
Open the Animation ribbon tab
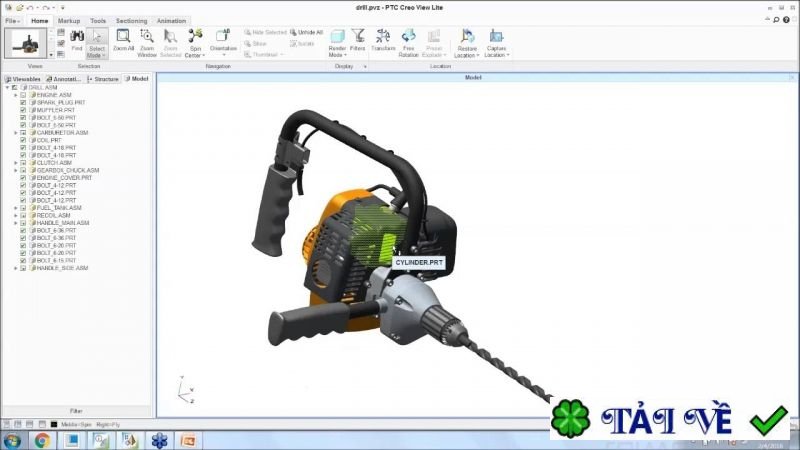point(171,21)
